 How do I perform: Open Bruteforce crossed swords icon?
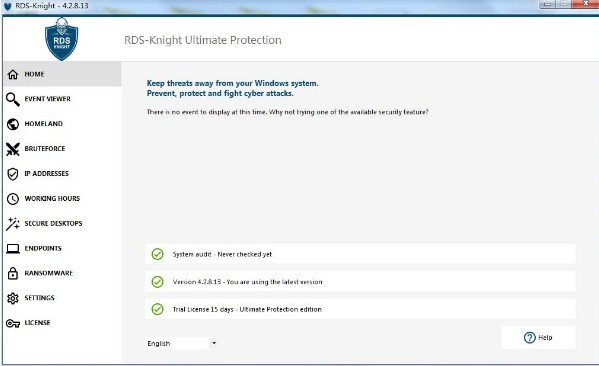(13, 149)
